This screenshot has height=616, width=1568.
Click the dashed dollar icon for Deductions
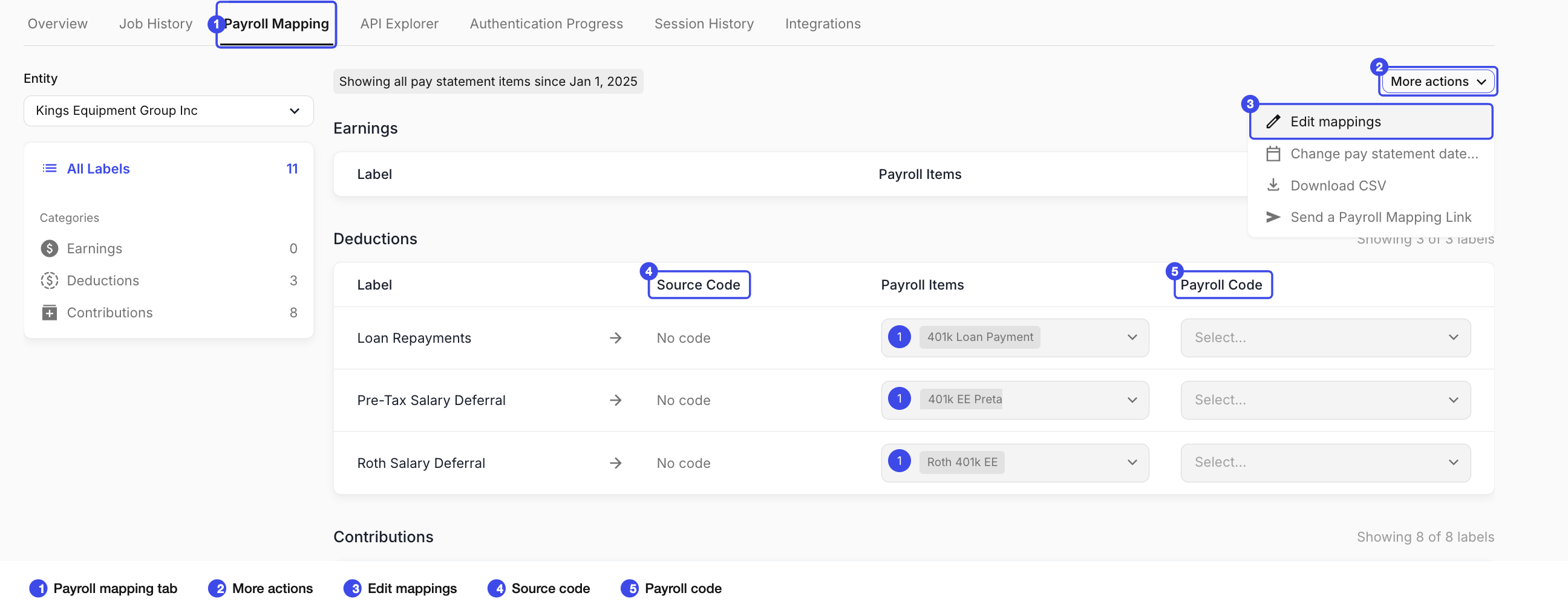(x=50, y=280)
